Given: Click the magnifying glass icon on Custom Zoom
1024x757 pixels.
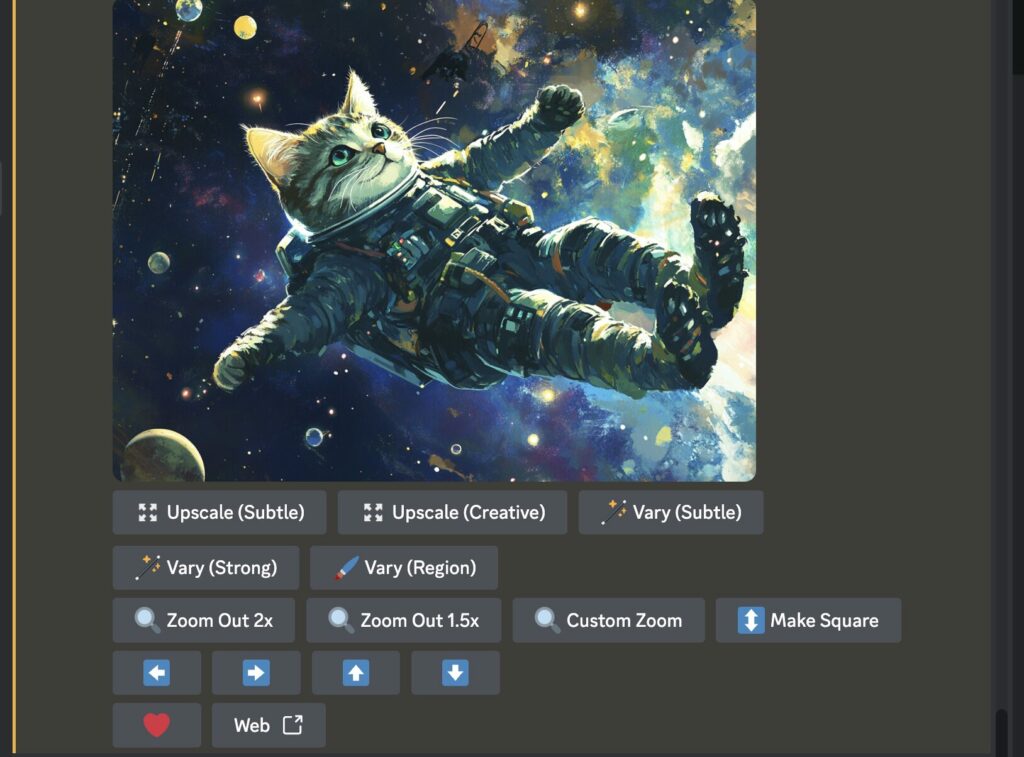Looking at the screenshot, I should pos(545,620).
